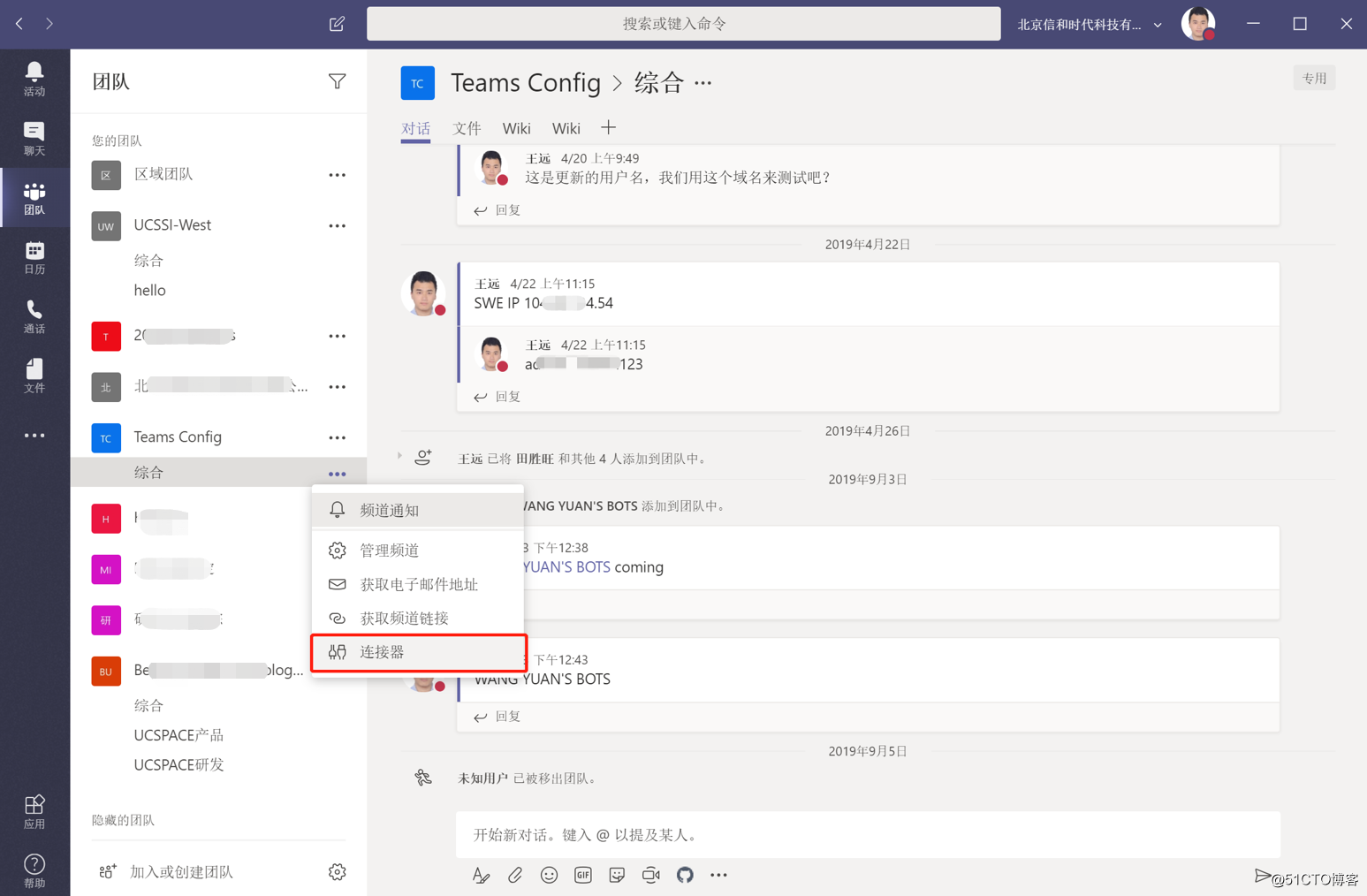Click the YUAN'S BOTS mention link
This screenshot has width=1367, height=896.
[566, 567]
